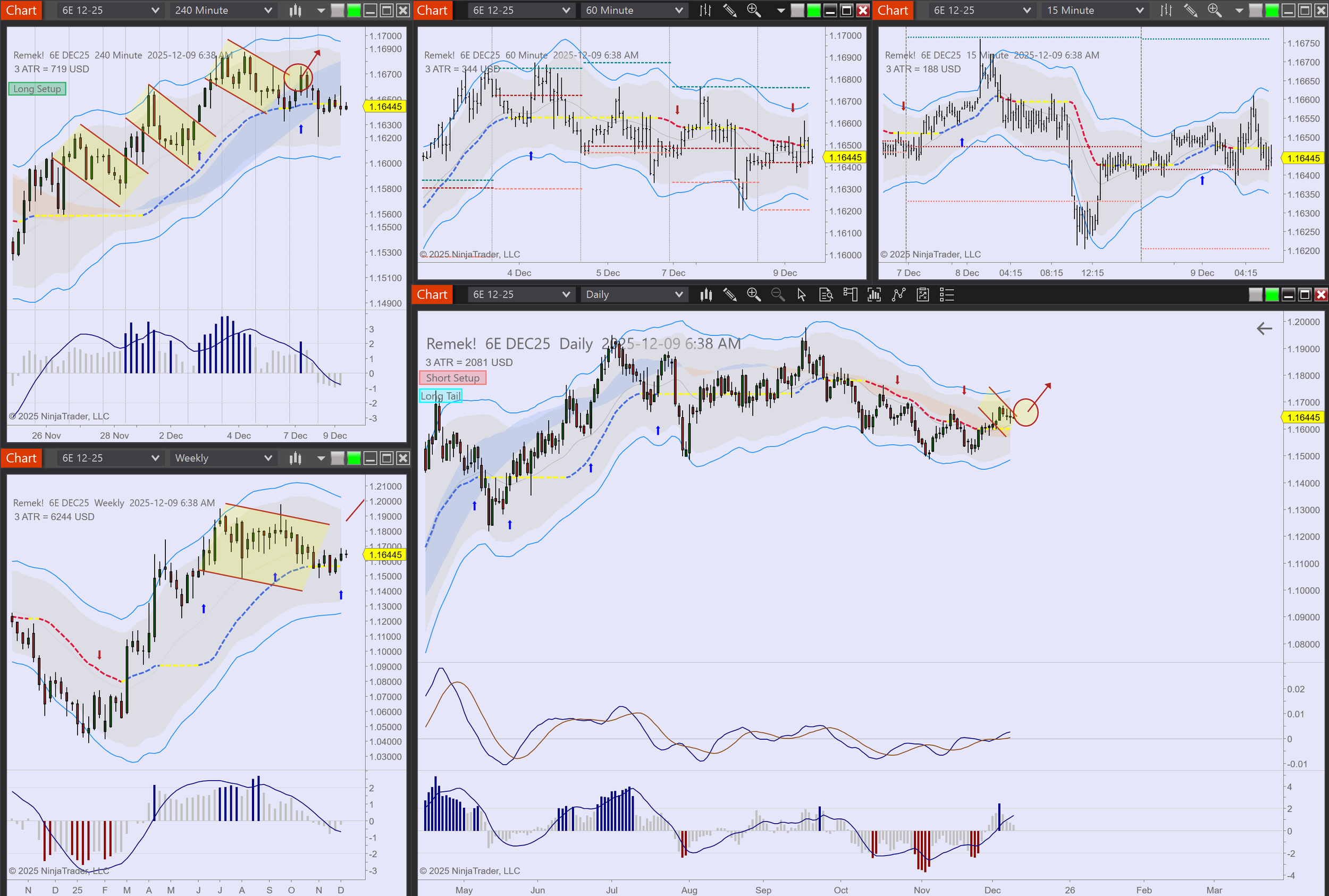Click 1.16445 price marker on 60 Minute chart
Screen dimensions: 1329x896
point(844,157)
